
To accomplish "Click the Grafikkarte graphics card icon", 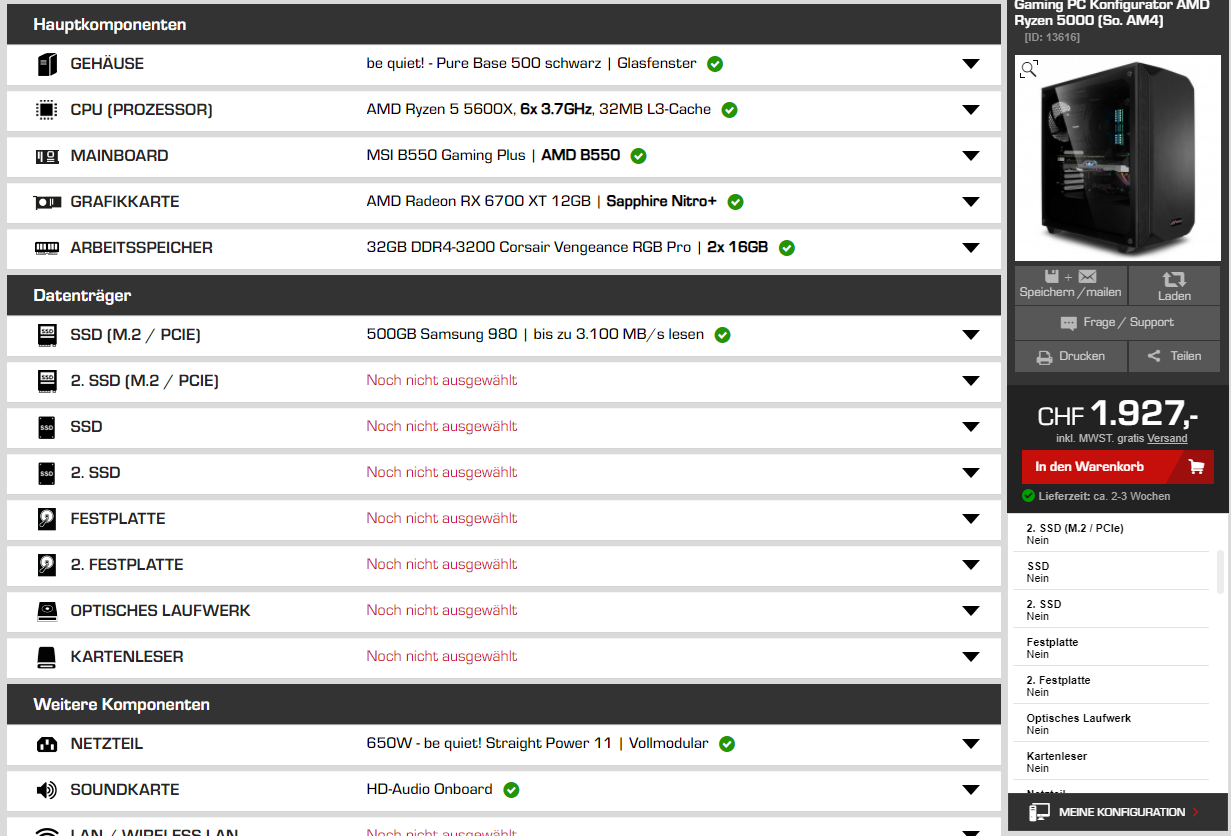I will pos(47,202).
